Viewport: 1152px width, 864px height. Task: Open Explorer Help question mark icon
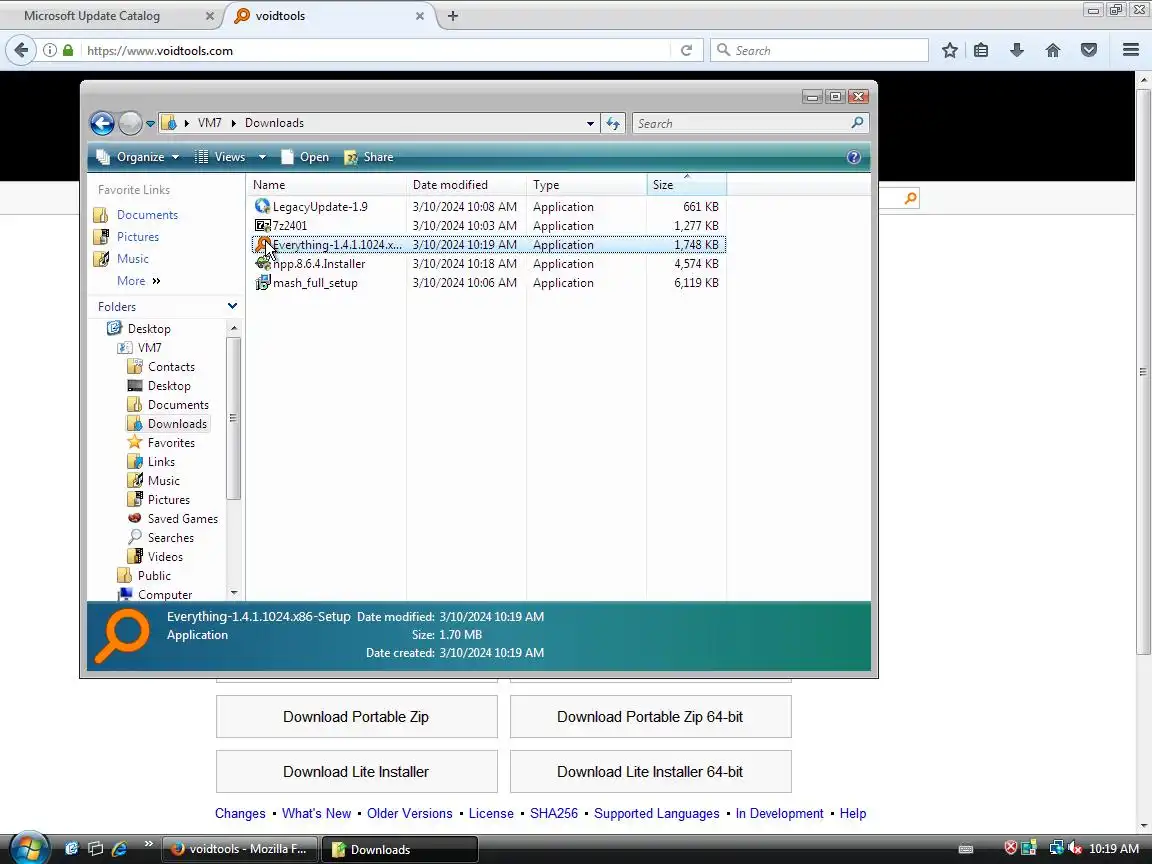[853, 156]
